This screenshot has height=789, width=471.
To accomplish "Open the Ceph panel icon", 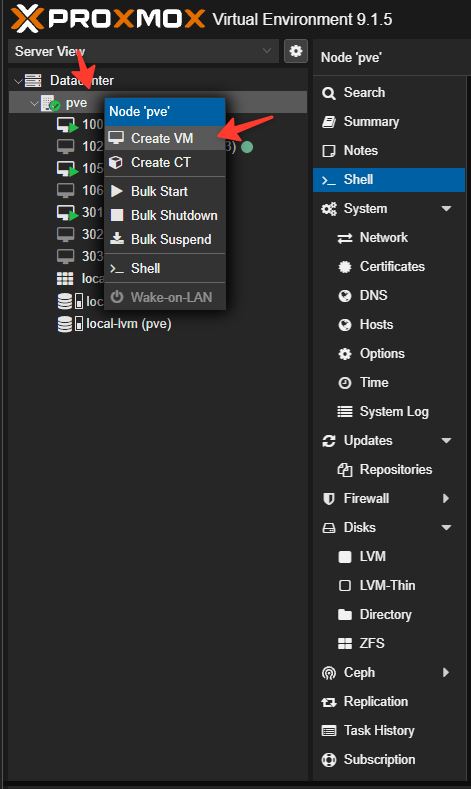I will click(329, 673).
